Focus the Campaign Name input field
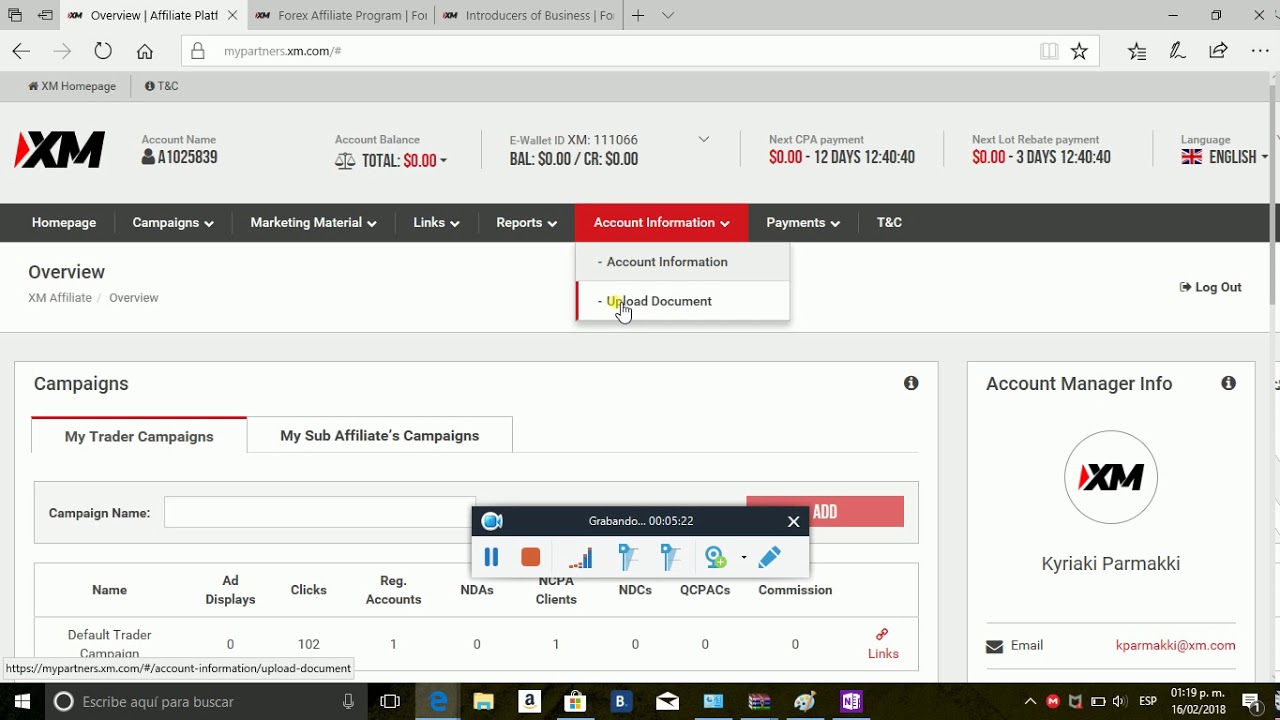Viewport: 1280px width, 720px height. coord(320,512)
